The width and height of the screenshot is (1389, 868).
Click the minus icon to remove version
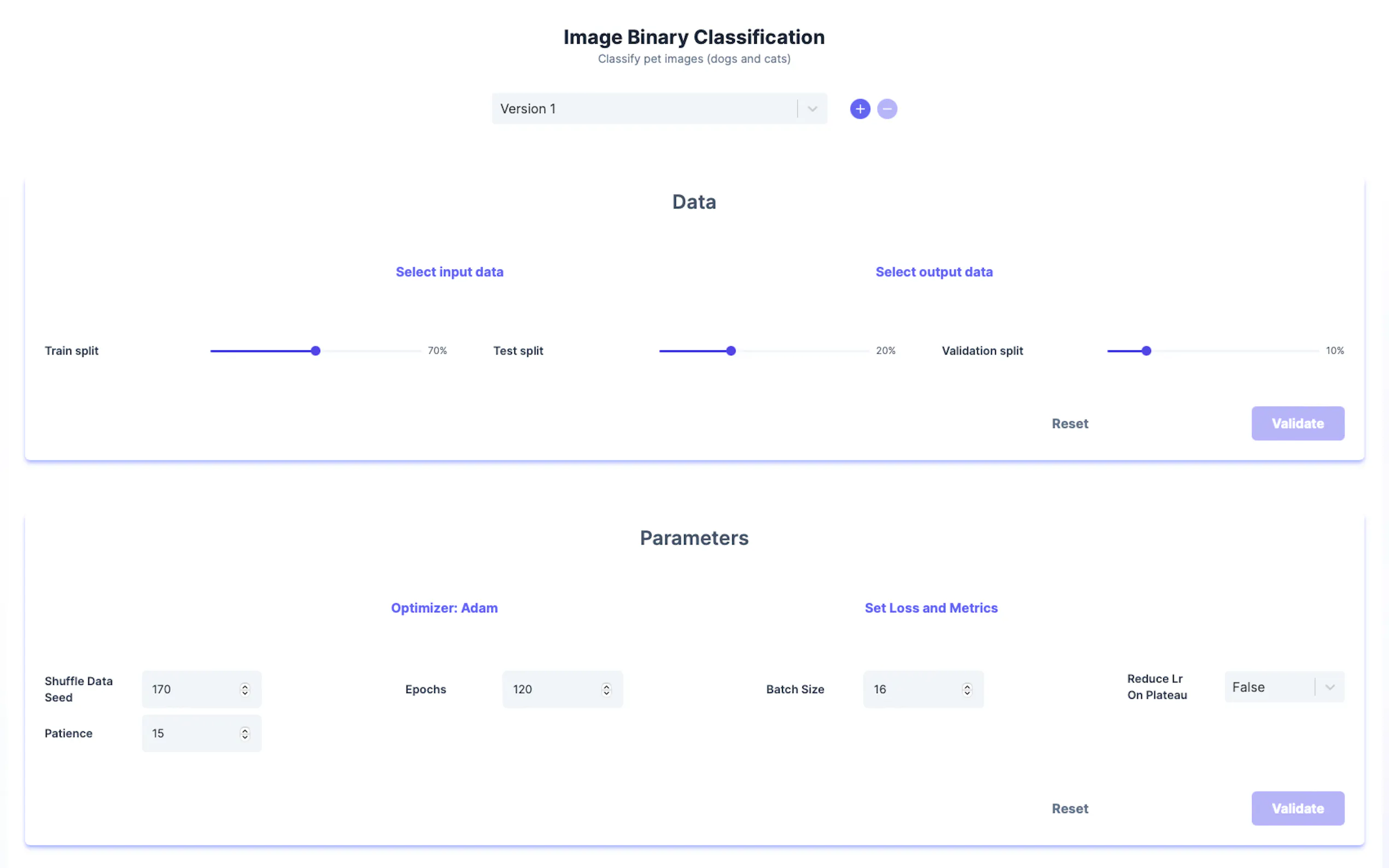click(886, 109)
